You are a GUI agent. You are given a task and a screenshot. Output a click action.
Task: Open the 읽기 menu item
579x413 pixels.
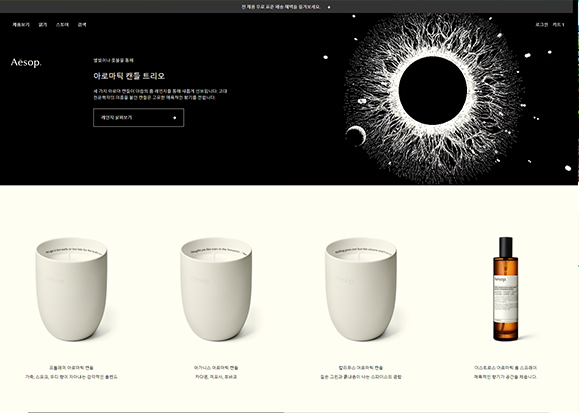coord(42,25)
